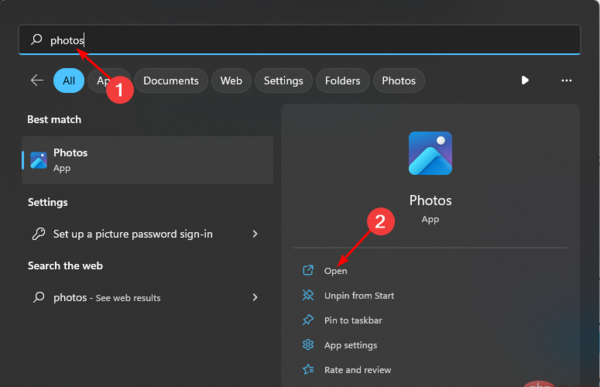Image resolution: width=600 pixels, height=387 pixels.
Task: Click the search magnifier icon in search box
Action: (x=37, y=39)
